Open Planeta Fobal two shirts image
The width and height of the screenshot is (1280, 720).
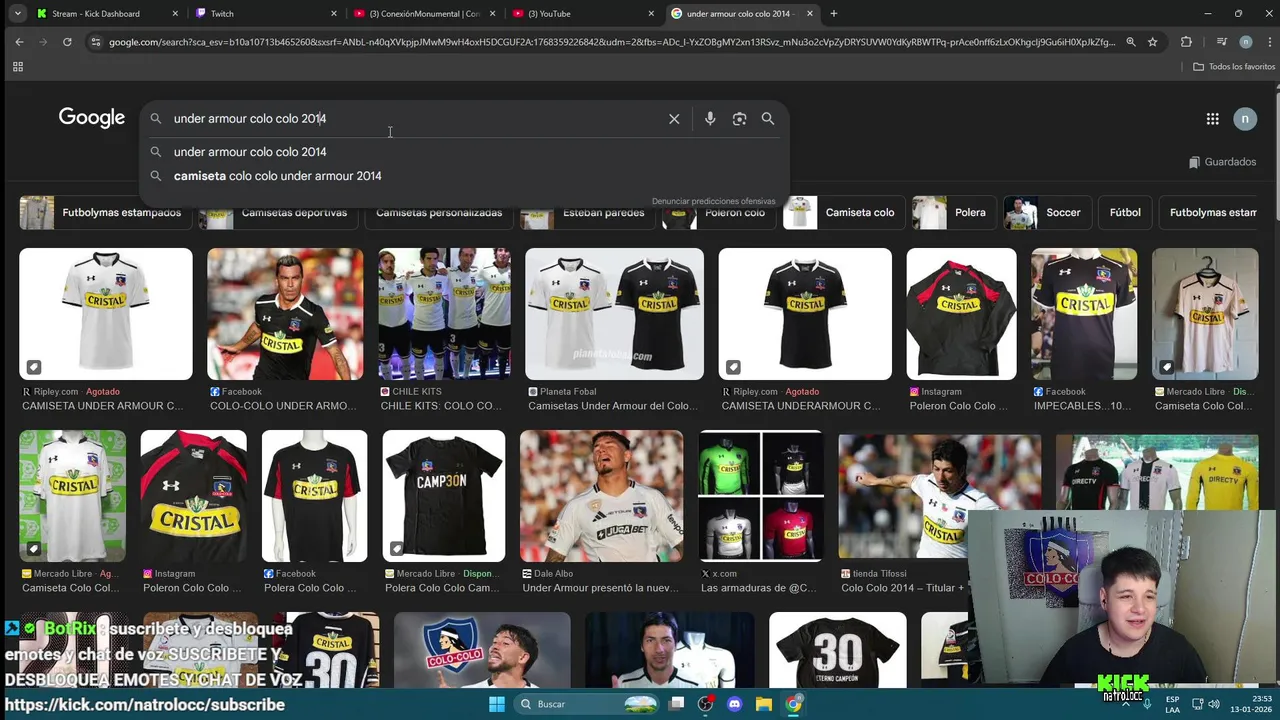[x=614, y=314]
